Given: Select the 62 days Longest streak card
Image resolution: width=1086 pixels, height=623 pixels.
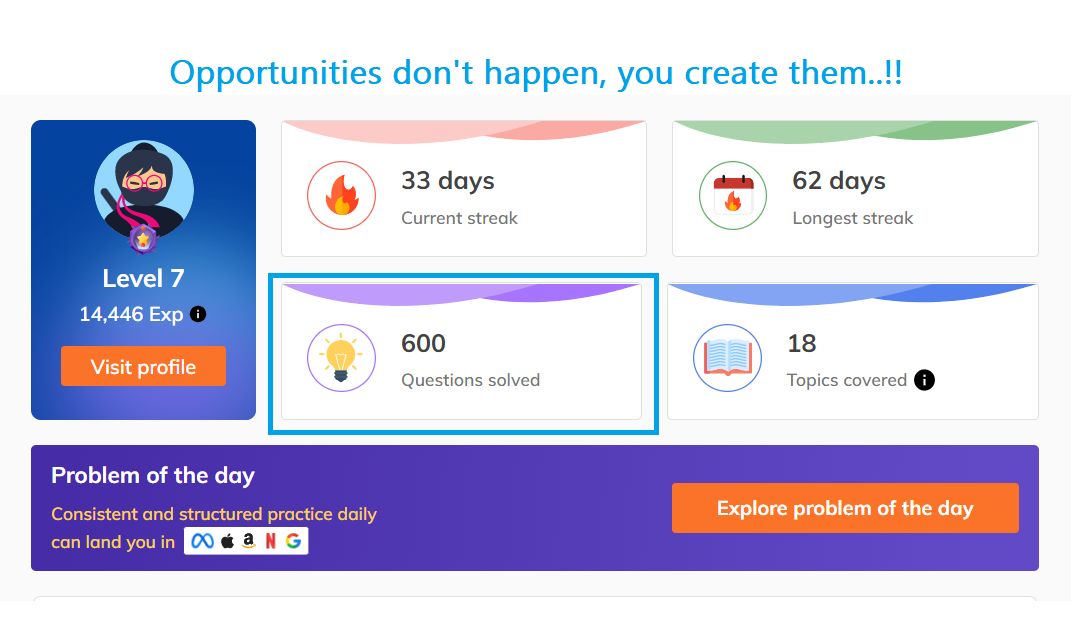Looking at the screenshot, I should tap(855, 188).
